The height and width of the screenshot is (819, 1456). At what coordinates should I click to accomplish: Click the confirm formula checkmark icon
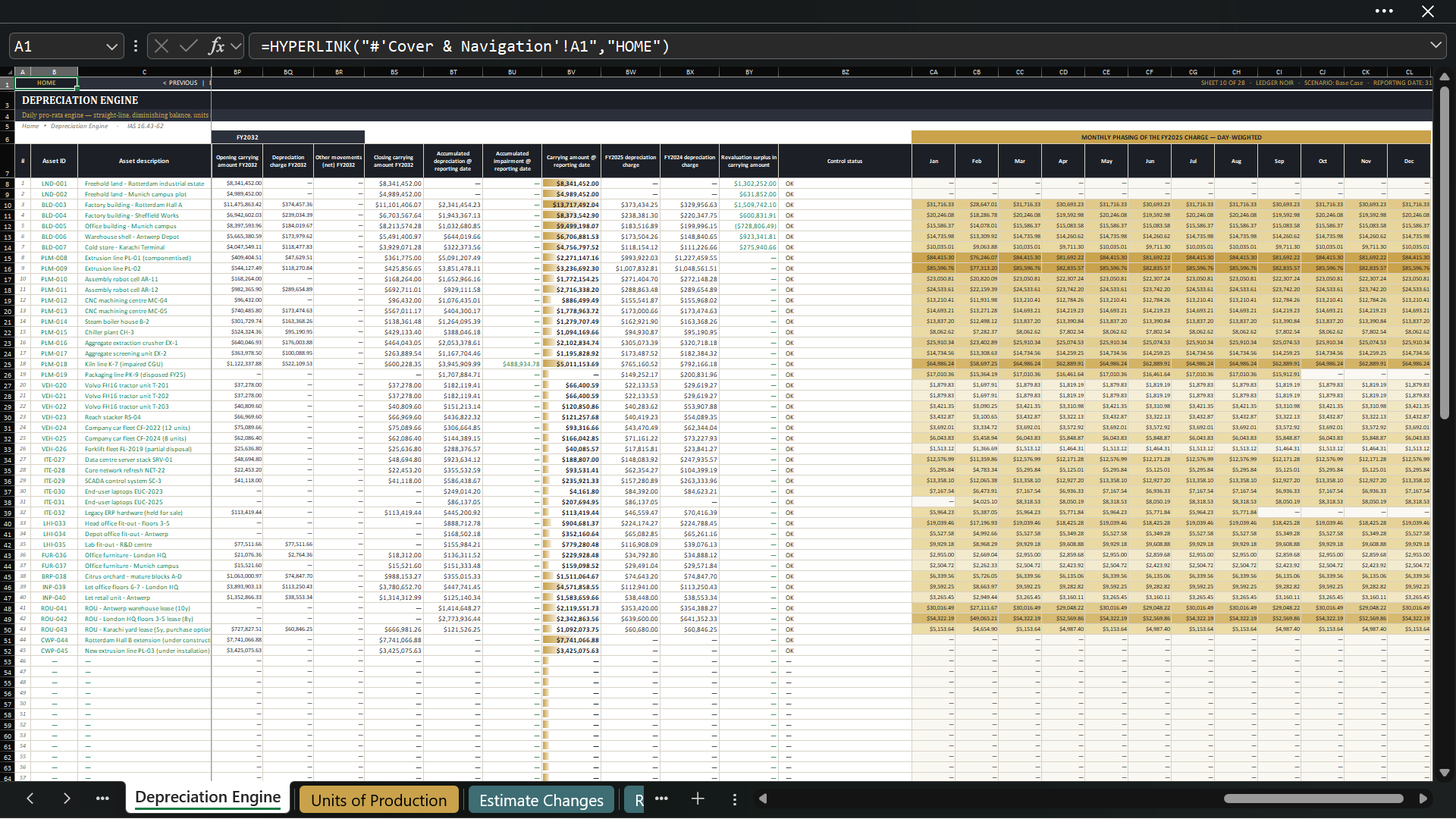point(189,46)
